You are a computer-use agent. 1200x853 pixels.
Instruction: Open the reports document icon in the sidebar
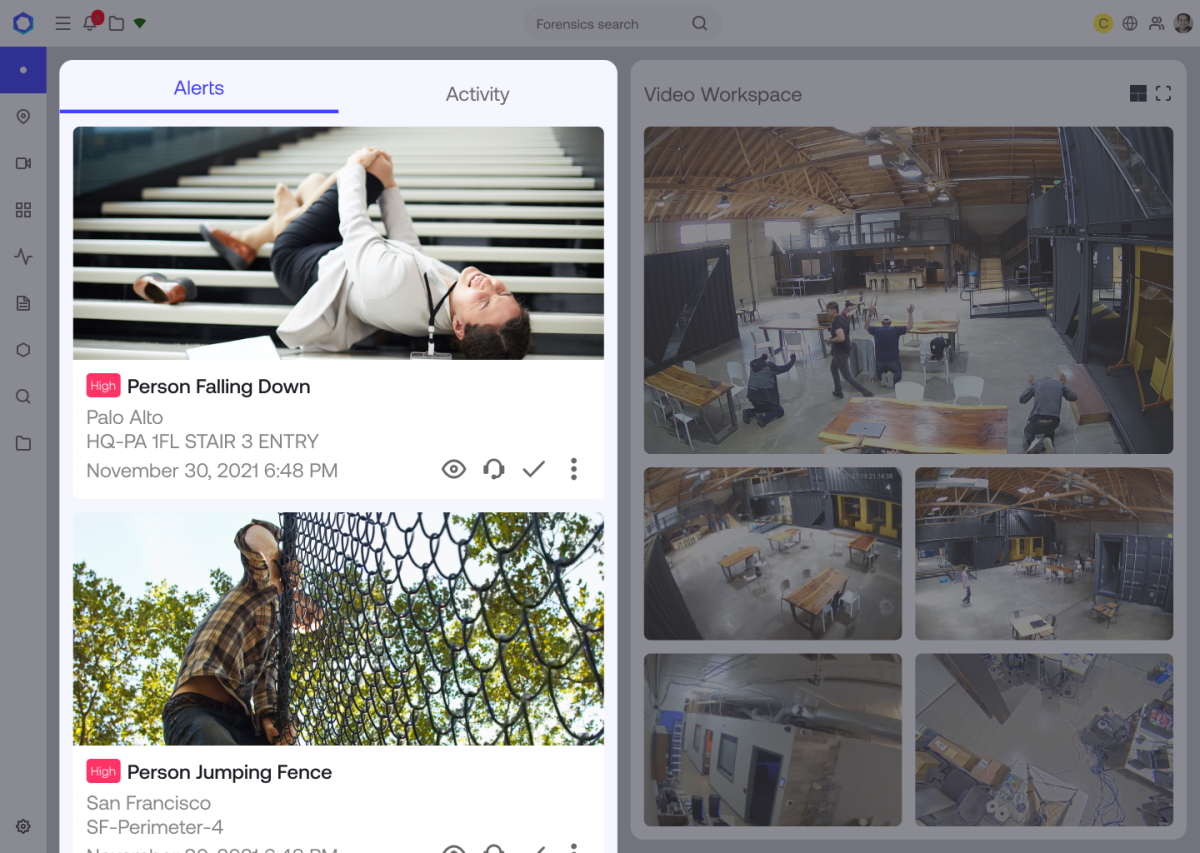point(23,303)
